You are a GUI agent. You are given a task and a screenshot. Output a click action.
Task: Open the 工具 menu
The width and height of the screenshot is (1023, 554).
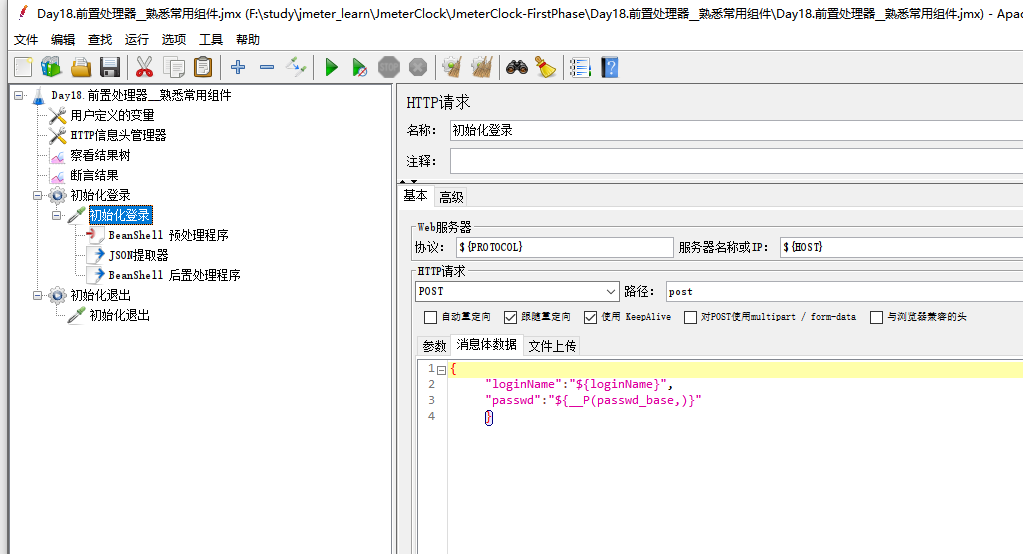pos(211,40)
